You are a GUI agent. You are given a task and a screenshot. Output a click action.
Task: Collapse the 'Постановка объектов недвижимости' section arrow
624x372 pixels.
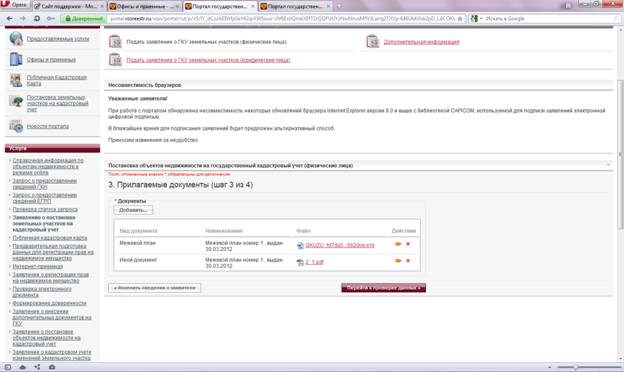(x=608, y=165)
